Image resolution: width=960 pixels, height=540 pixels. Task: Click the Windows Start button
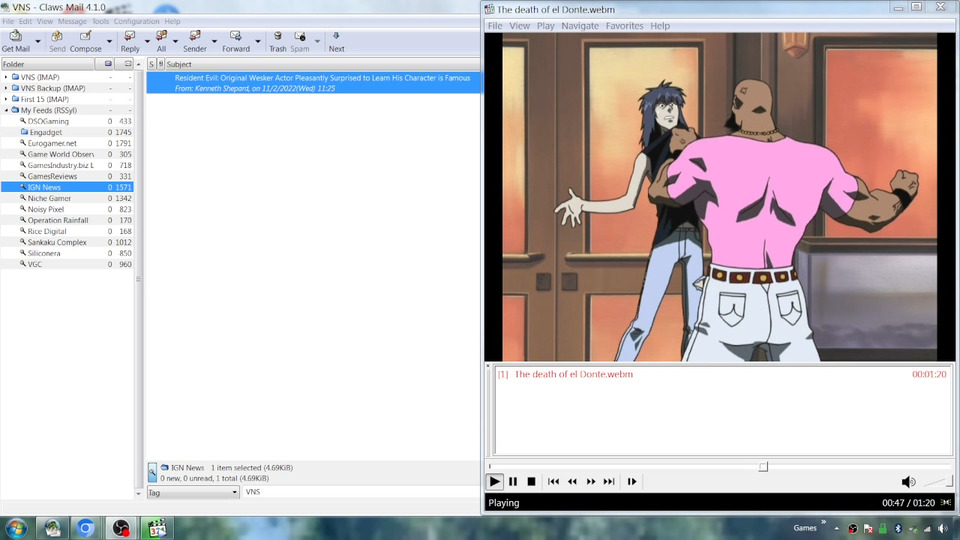tap(15, 528)
